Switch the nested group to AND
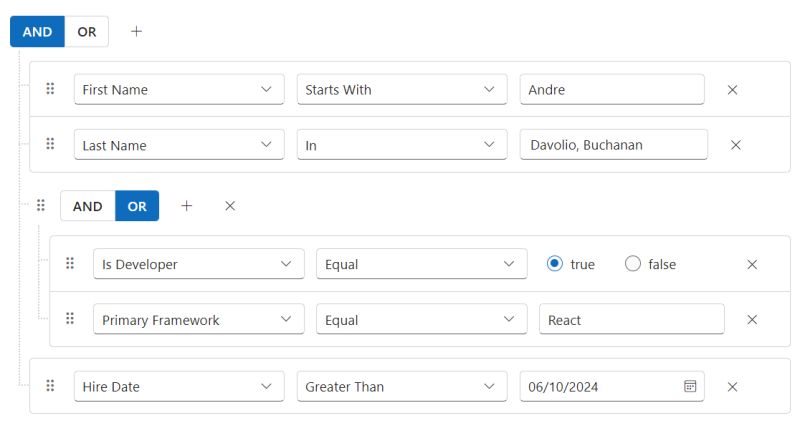This screenshot has width=800, height=423. tap(88, 206)
